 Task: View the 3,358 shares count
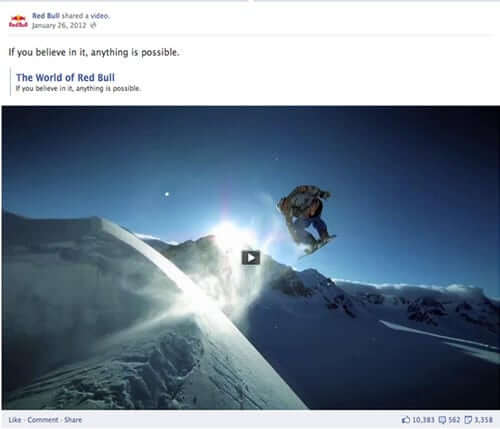click(x=483, y=420)
